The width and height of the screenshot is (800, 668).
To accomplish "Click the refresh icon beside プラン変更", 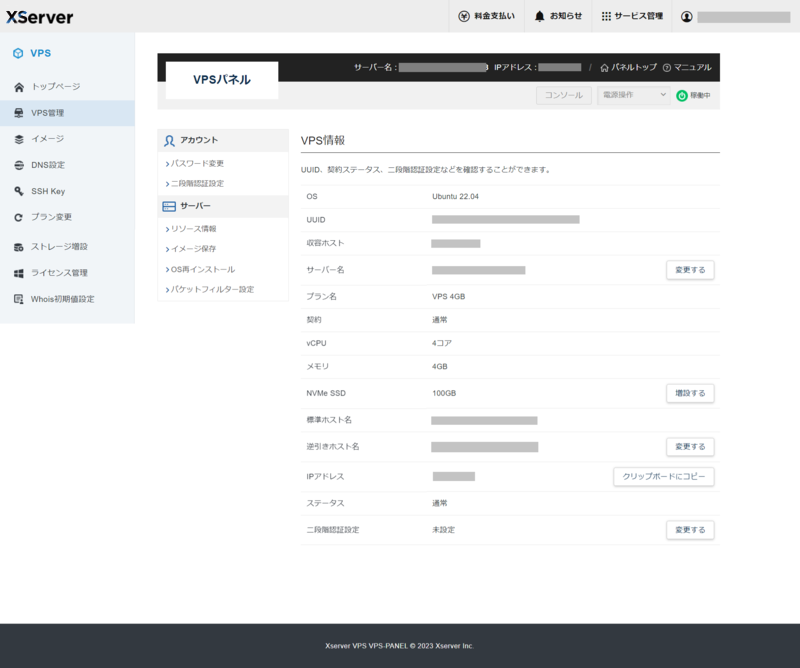I will (x=19, y=217).
